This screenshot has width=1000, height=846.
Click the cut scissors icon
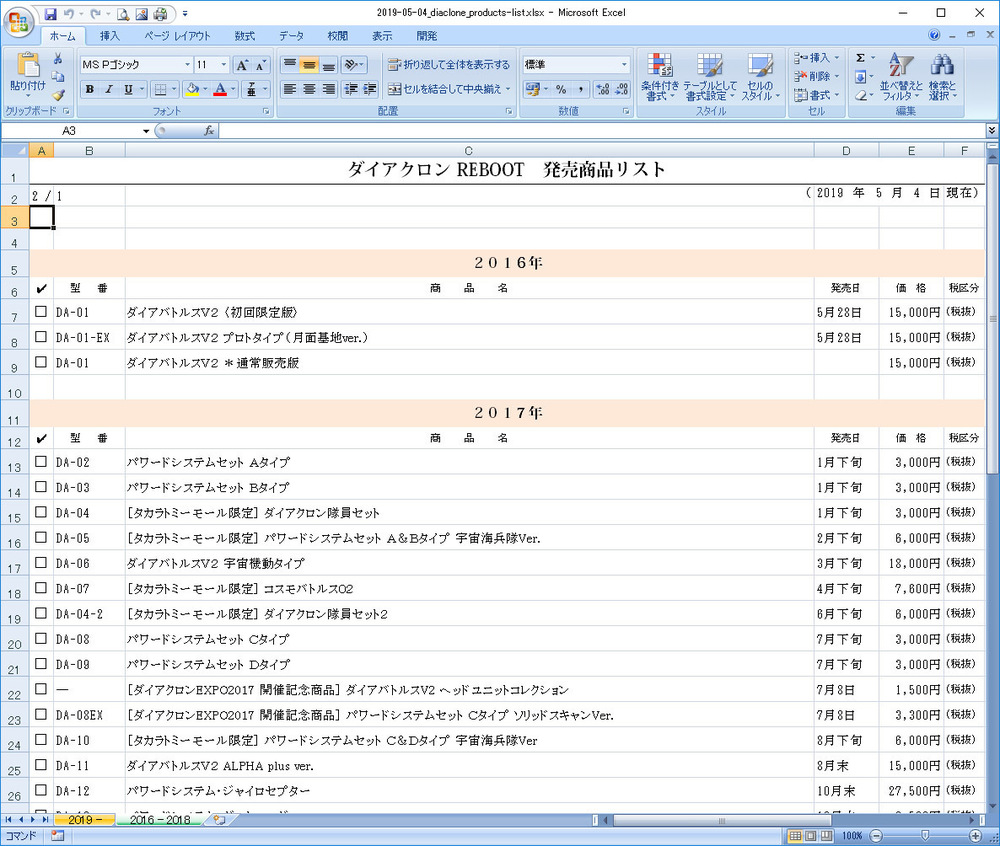[x=58, y=59]
